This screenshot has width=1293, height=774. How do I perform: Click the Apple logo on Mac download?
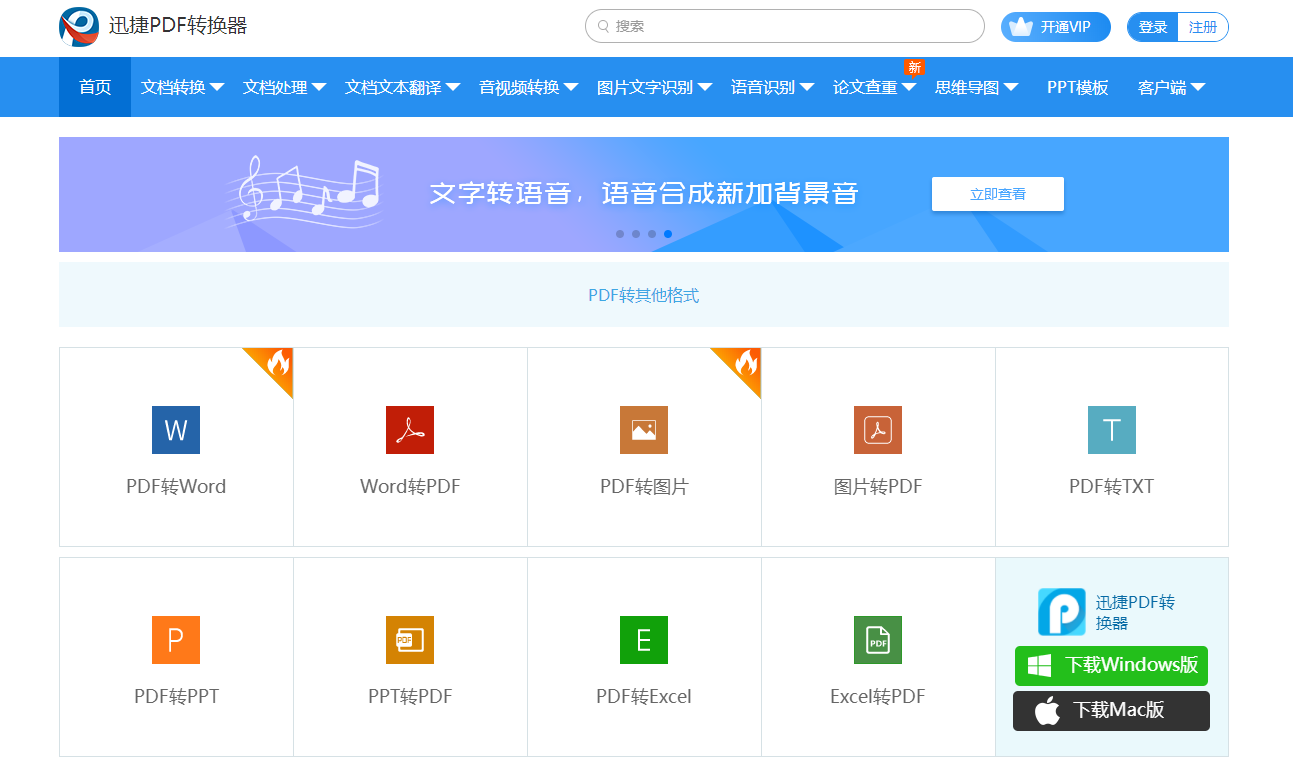(x=1047, y=711)
